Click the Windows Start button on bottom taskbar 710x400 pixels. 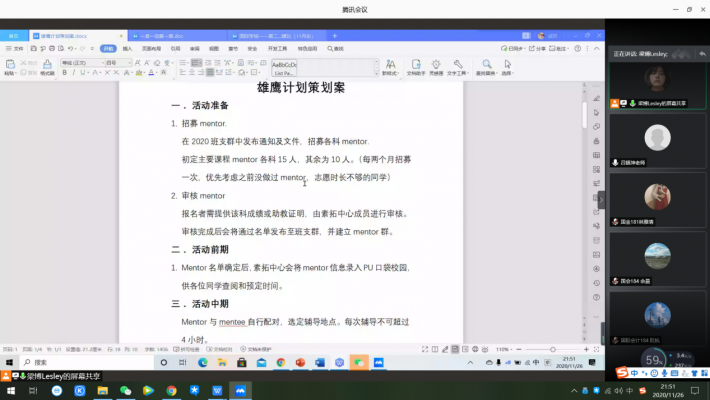pyautogui.click(x=11, y=390)
